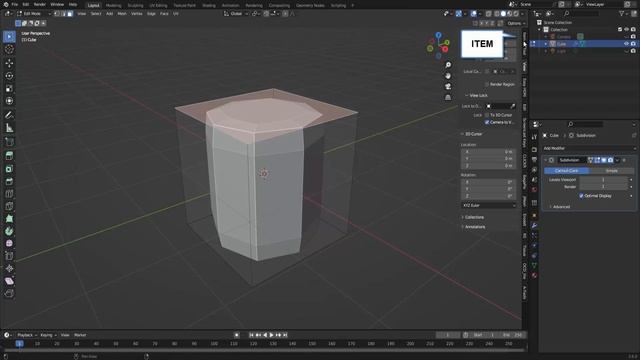640x360 pixels.
Task: Select the Spin tool
Action: point(9,231)
